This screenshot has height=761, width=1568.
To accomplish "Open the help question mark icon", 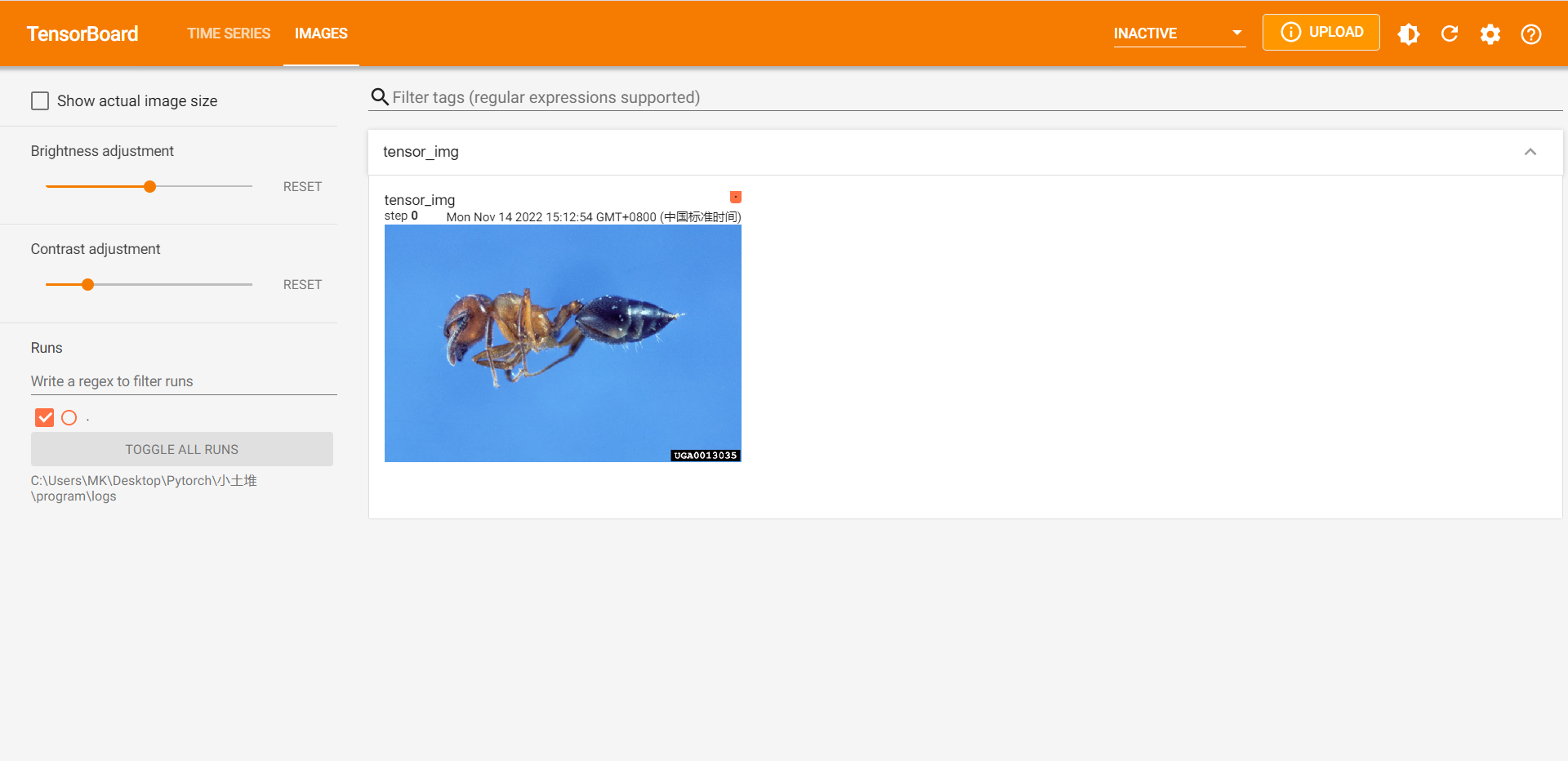I will [1531, 33].
